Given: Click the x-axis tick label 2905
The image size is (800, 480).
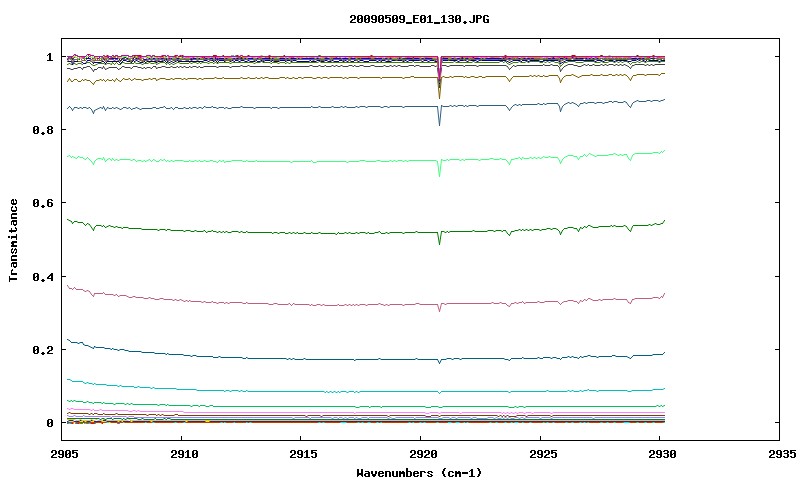Looking at the screenshot, I should 65,454.
